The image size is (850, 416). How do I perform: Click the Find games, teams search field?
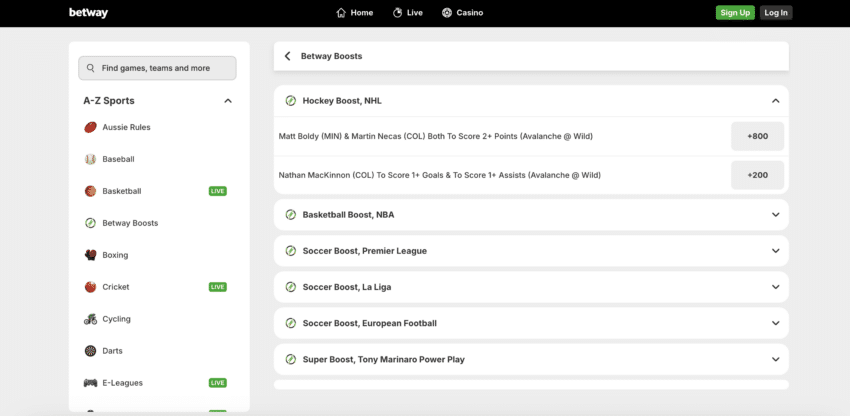pyautogui.click(x=157, y=68)
